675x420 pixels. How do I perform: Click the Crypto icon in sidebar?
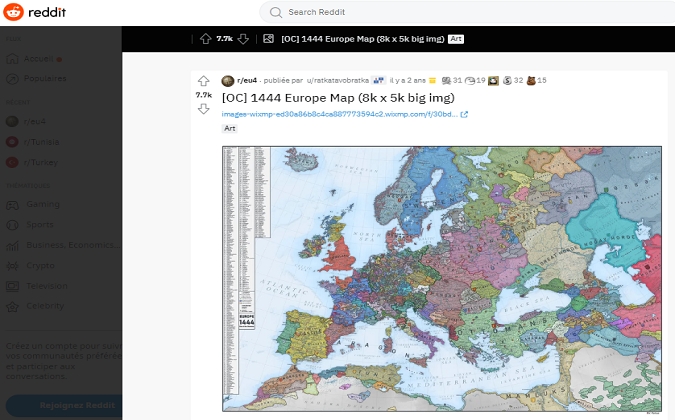pyautogui.click(x=12, y=266)
